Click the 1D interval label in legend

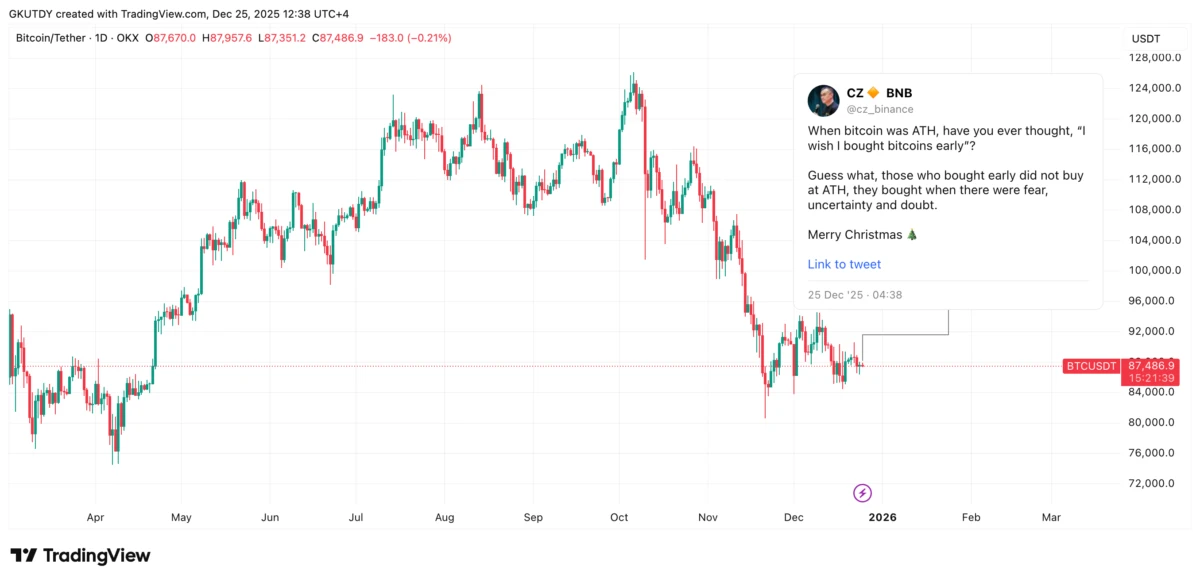tap(99, 38)
